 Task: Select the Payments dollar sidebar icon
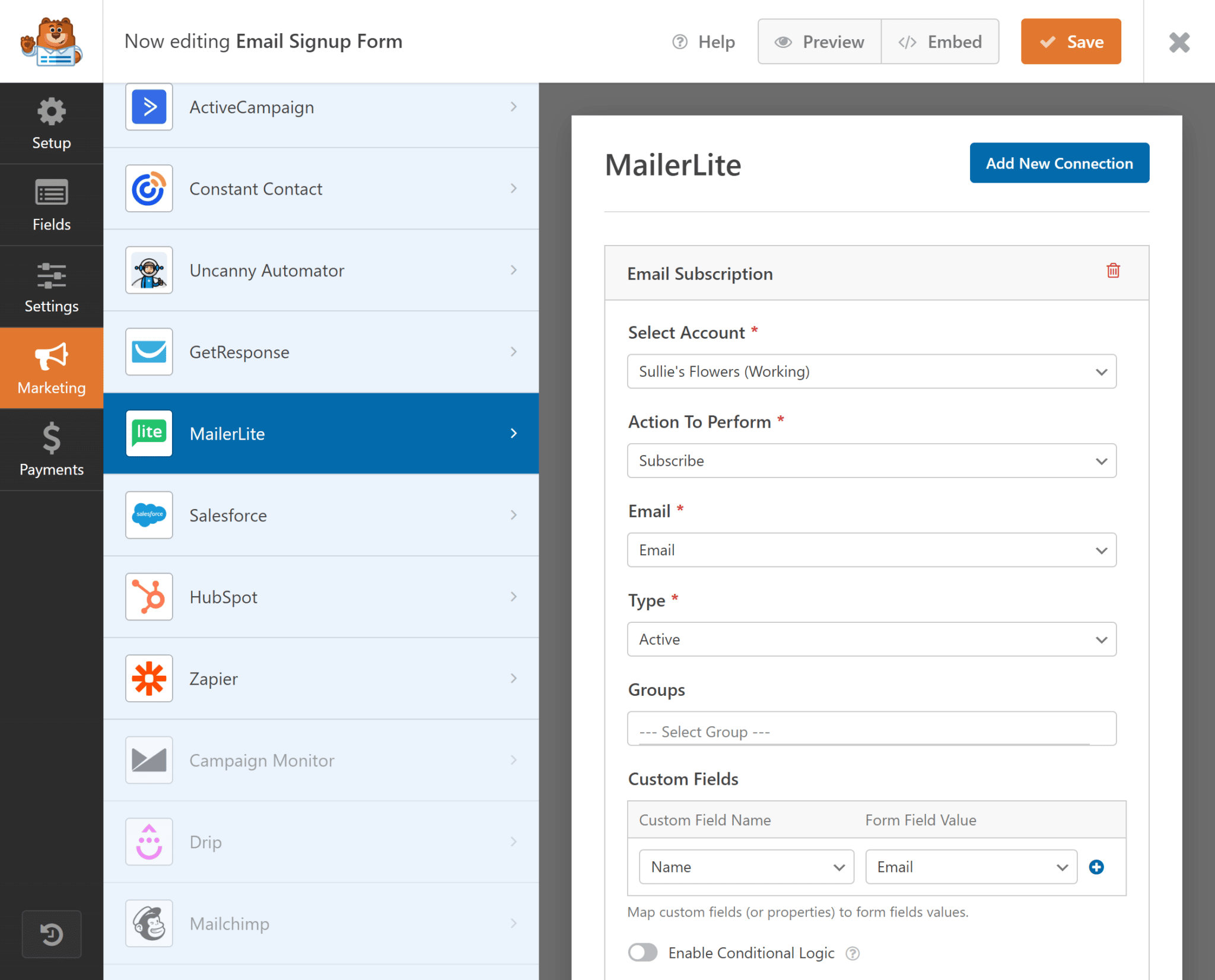pos(51,440)
